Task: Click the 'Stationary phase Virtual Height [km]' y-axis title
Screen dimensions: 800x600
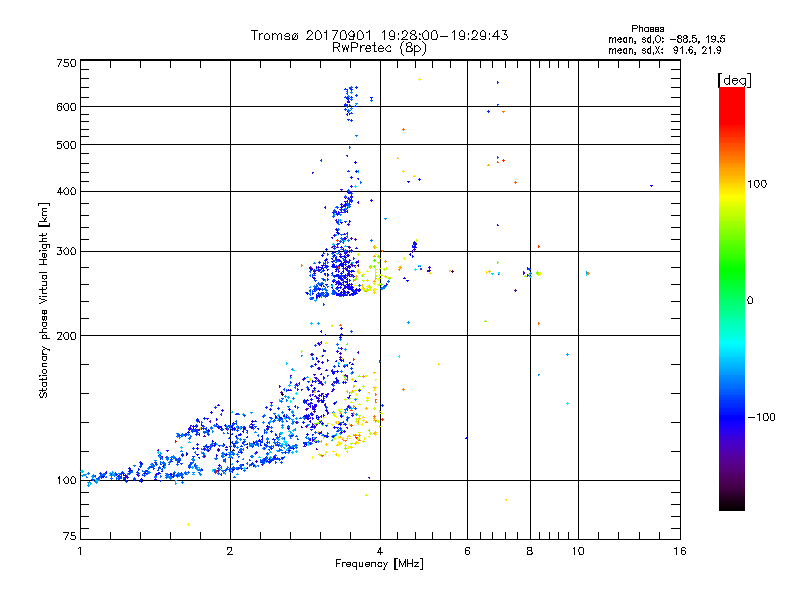Action: coord(44,300)
